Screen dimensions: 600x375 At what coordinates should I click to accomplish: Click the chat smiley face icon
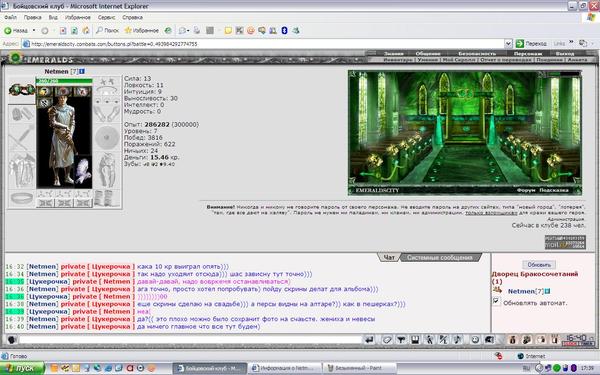point(475,339)
